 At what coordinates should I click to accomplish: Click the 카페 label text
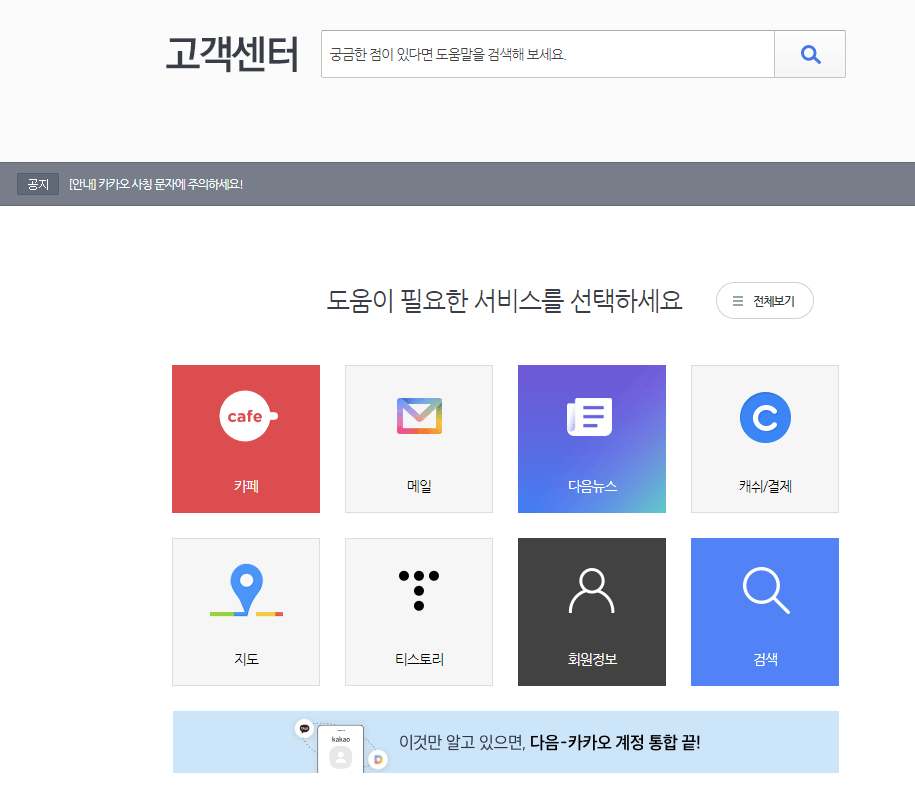click(246, 486)
